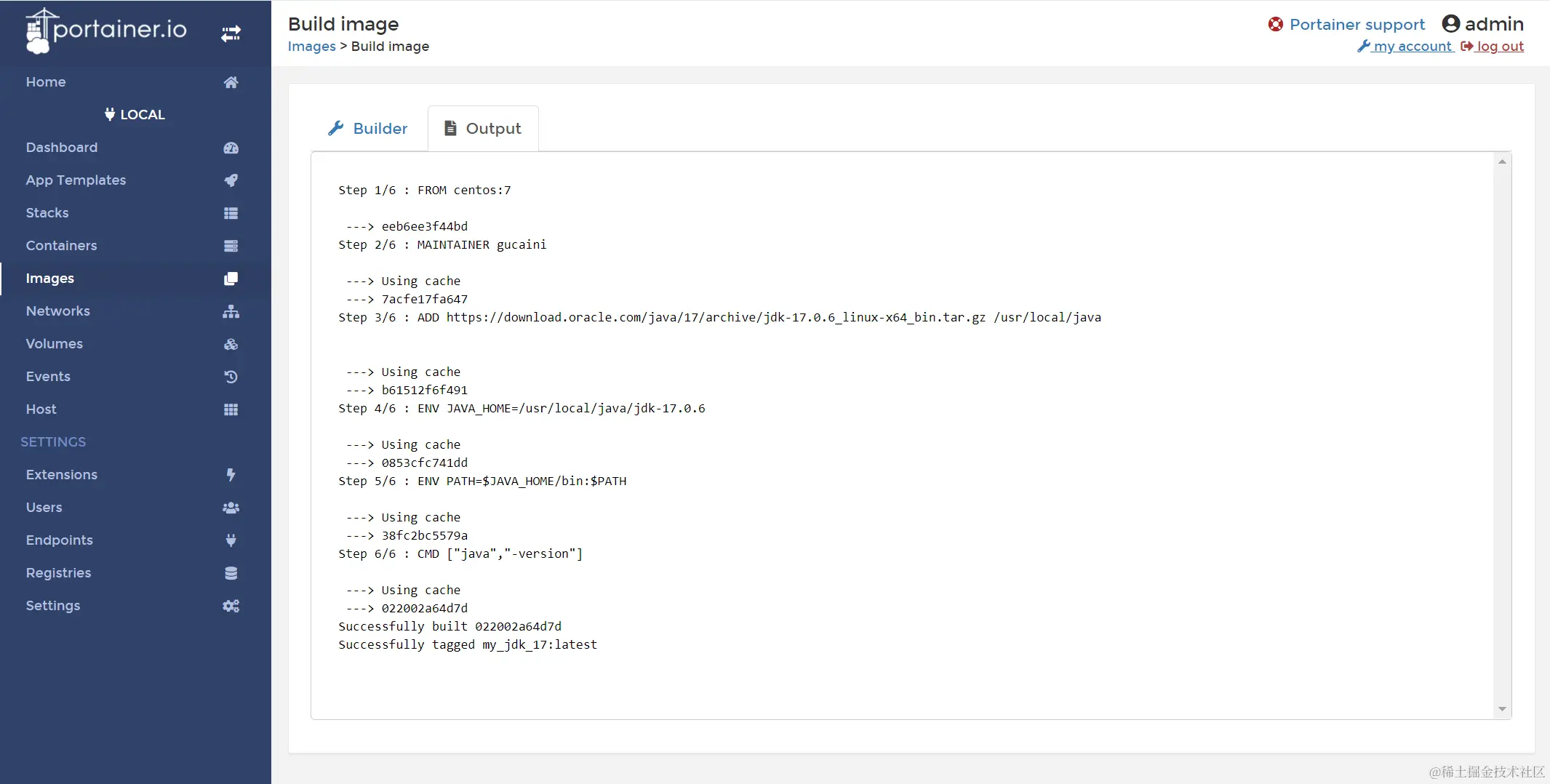Switch to the Builder tab
The height and width of the screenshot is (784, 1550).
[x=368, y=129]
